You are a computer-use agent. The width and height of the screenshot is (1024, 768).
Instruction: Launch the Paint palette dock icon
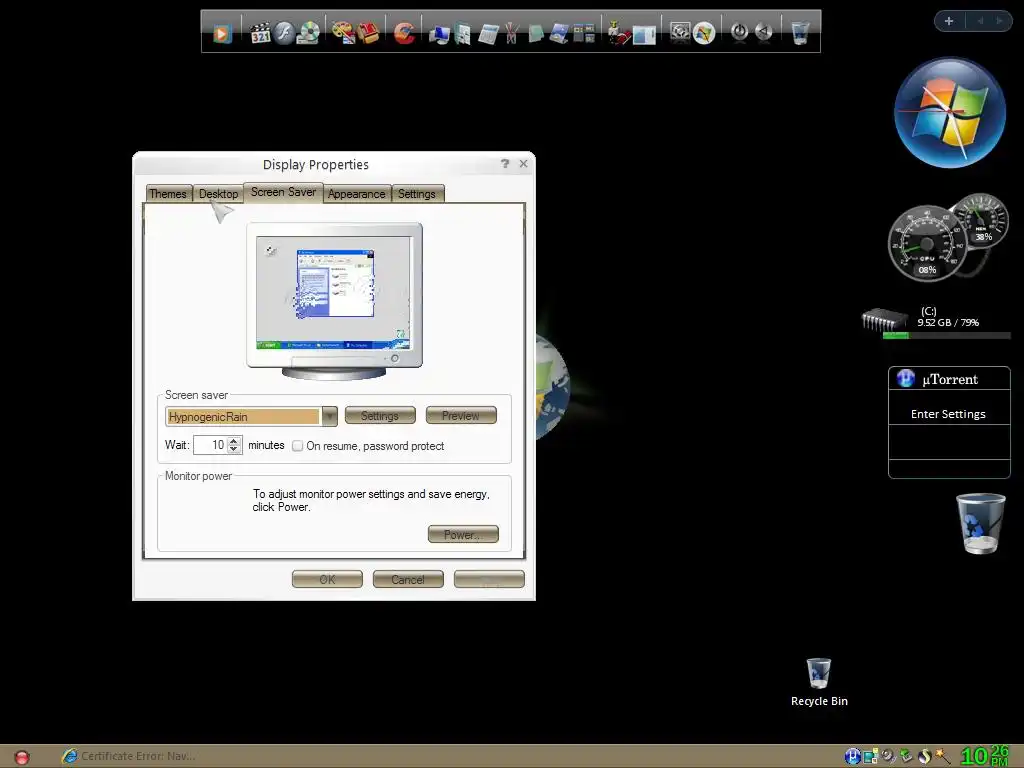pyautogui.click(x=342, y=33)
